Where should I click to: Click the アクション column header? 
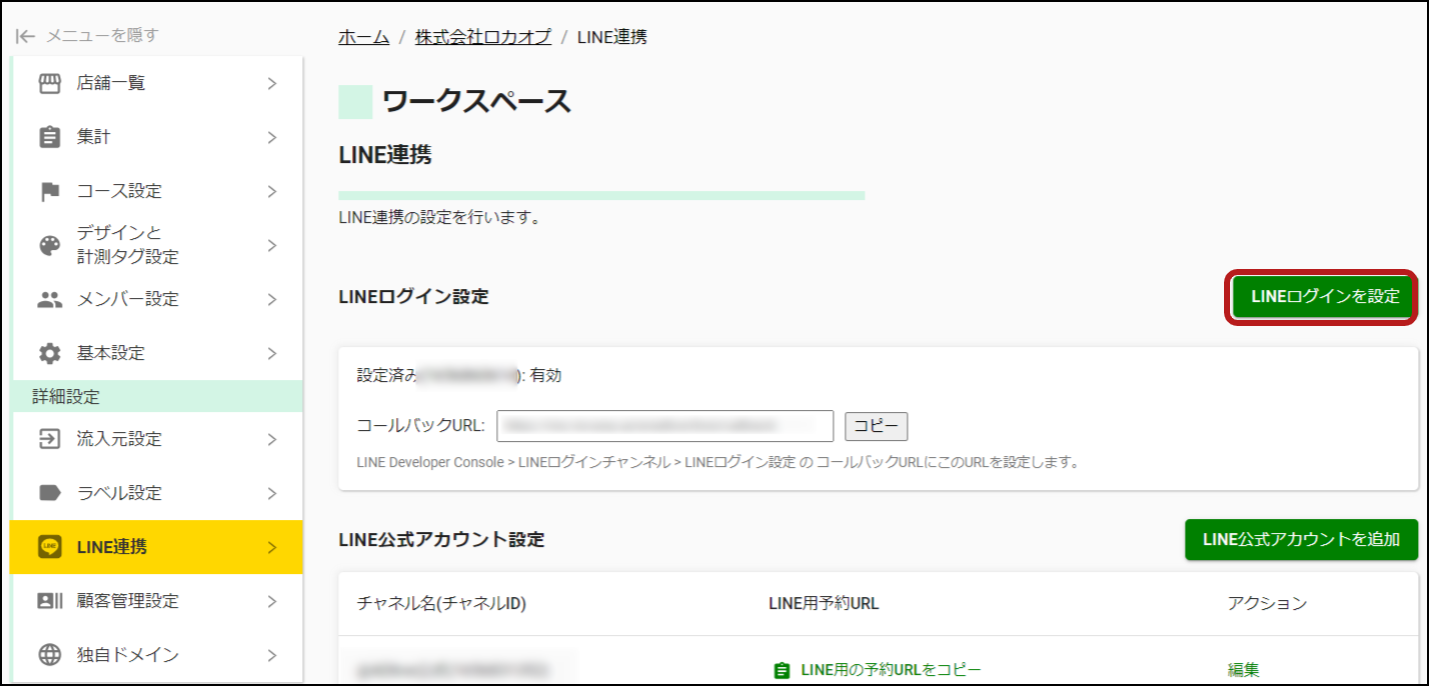pos(1267,603)
